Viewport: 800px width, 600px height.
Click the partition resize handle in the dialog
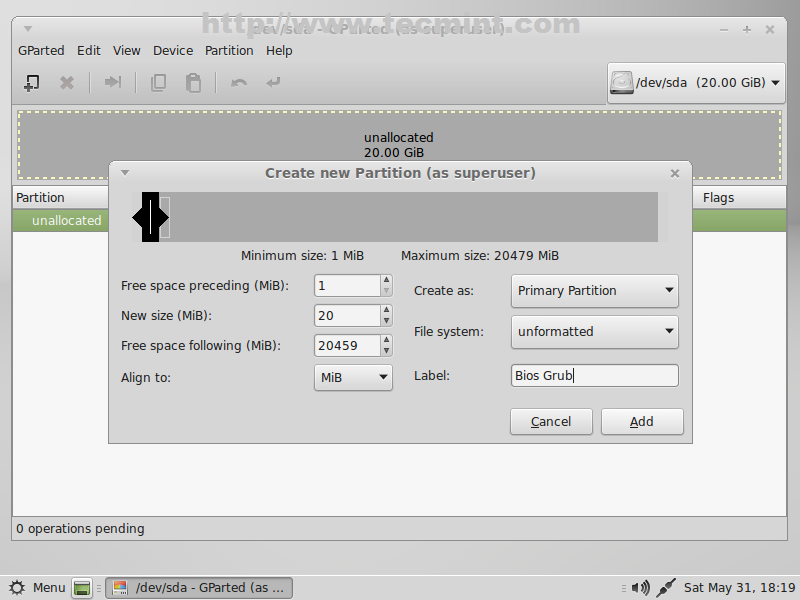click(151, 217)
